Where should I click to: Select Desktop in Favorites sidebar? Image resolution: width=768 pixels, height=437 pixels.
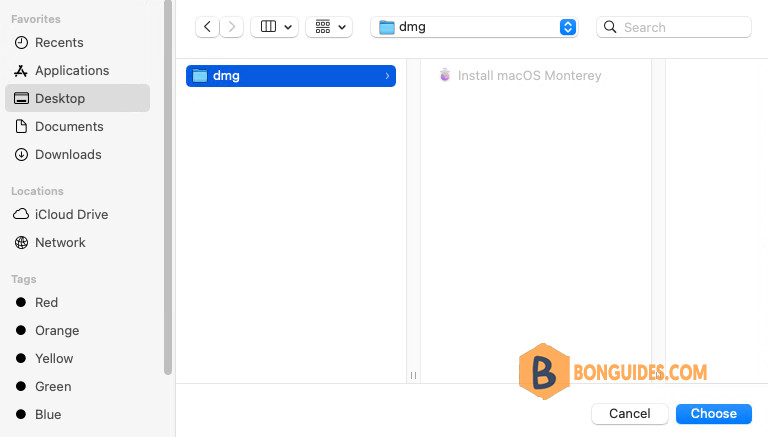tap(77, 98)
